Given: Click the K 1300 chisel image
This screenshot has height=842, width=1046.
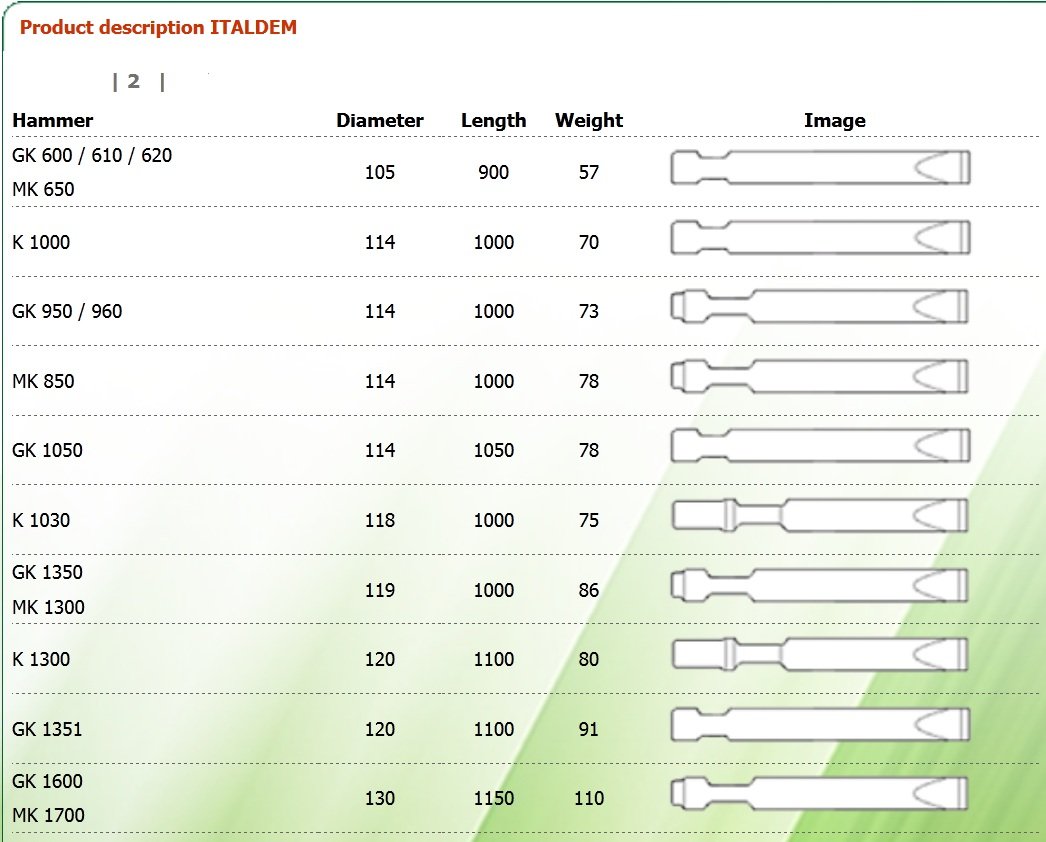Looking at the screenshot, I should click(820, 655).
